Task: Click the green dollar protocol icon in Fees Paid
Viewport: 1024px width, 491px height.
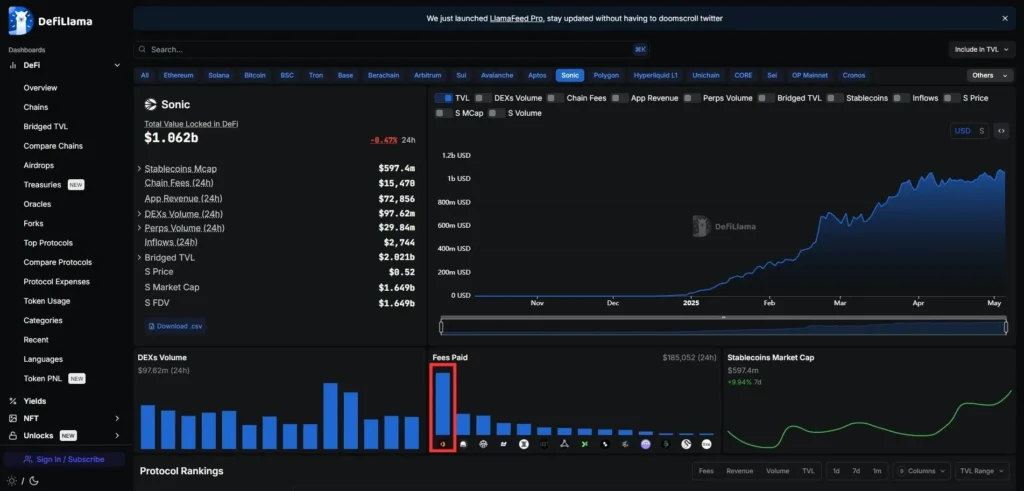Action: click(666, 444)
